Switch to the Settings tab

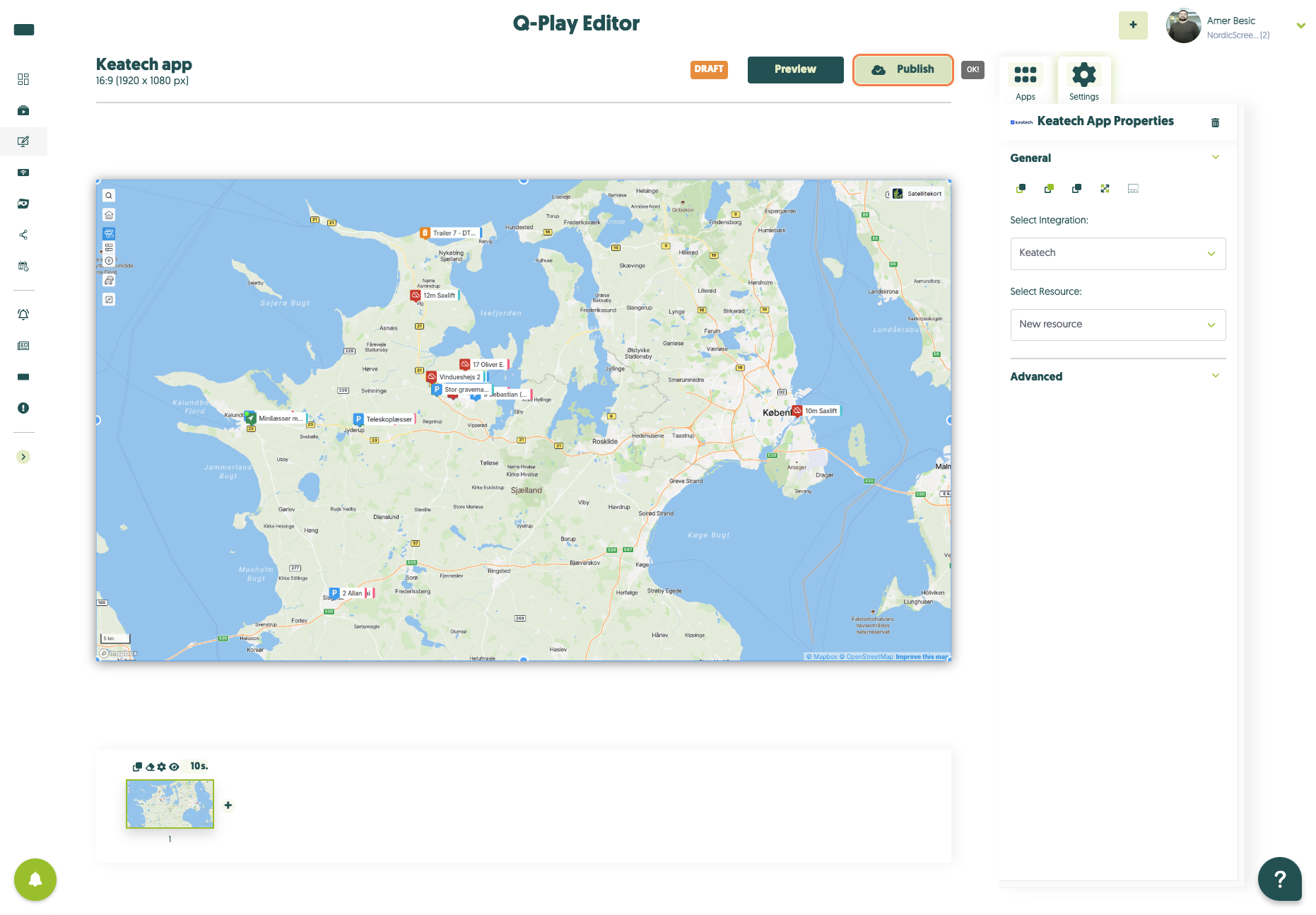pos(1083,81)
